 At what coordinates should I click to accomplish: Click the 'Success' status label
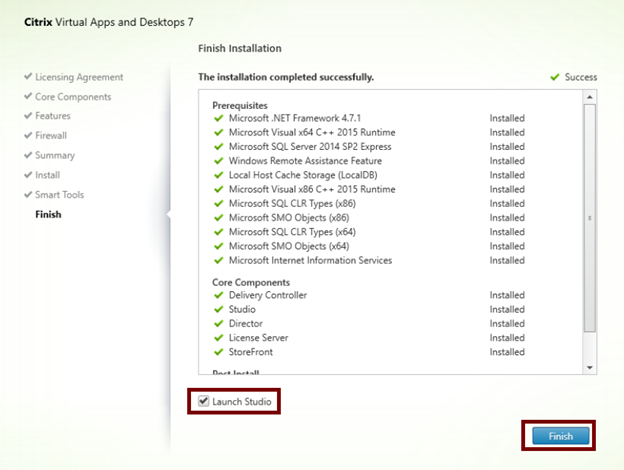[x=581, y=77]
